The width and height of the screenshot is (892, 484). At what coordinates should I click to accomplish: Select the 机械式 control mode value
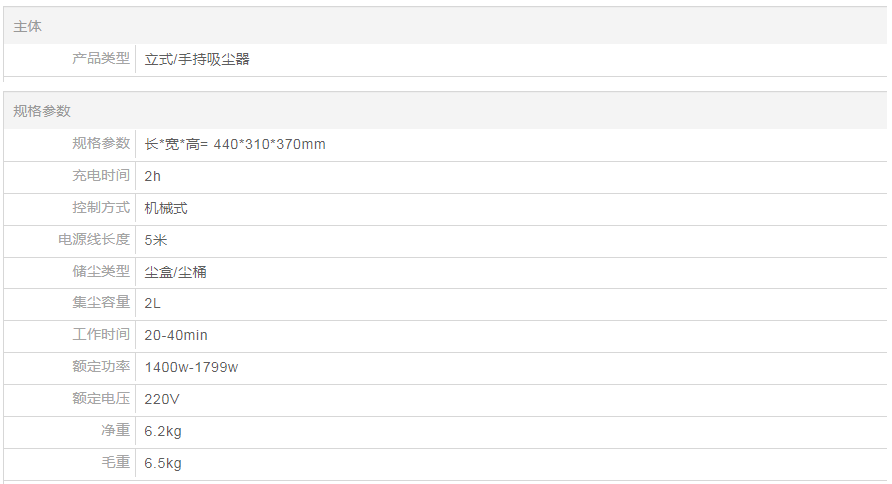[166, 208]
